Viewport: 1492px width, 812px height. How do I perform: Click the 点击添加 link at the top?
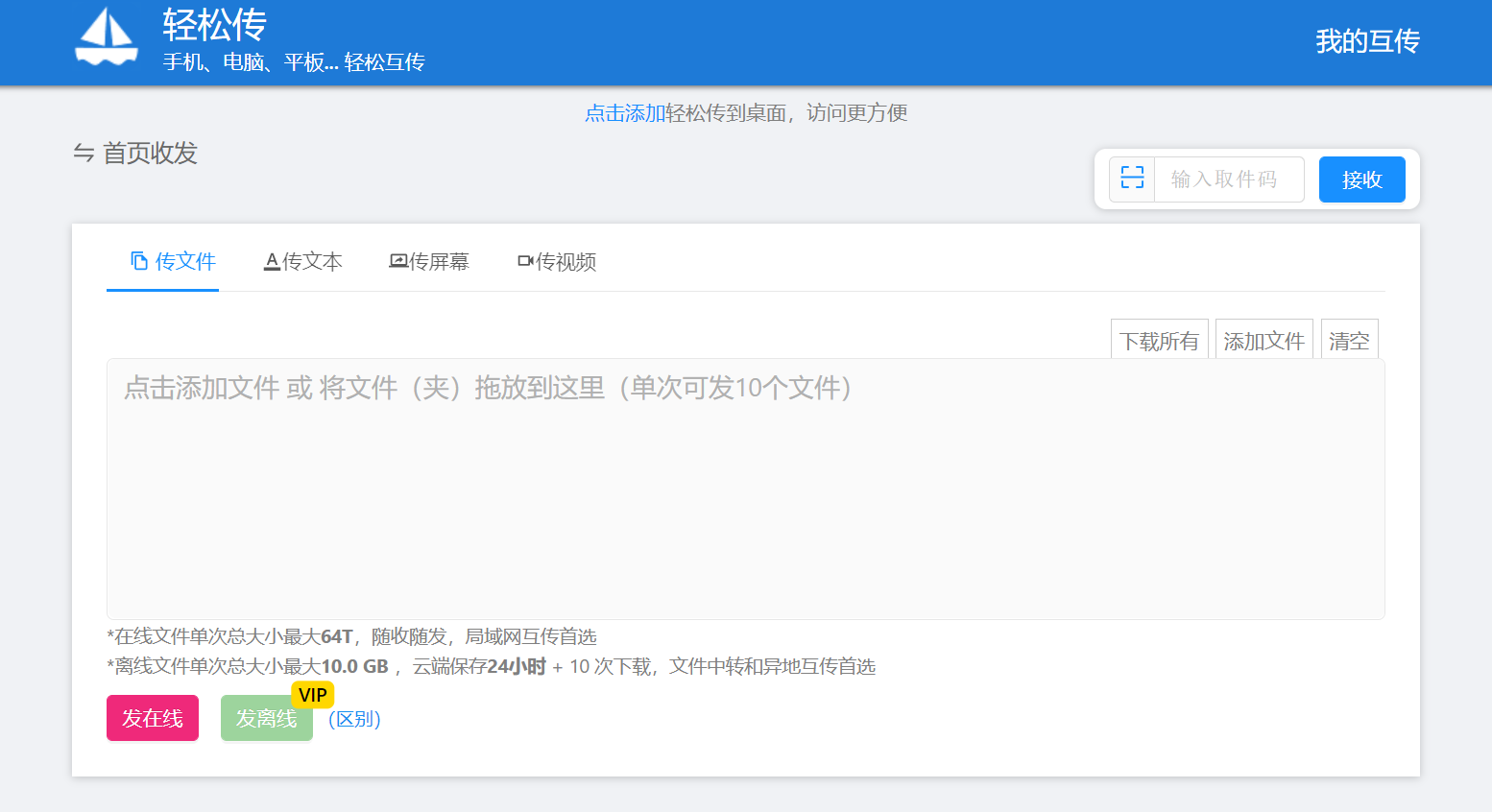coord(624,113)
